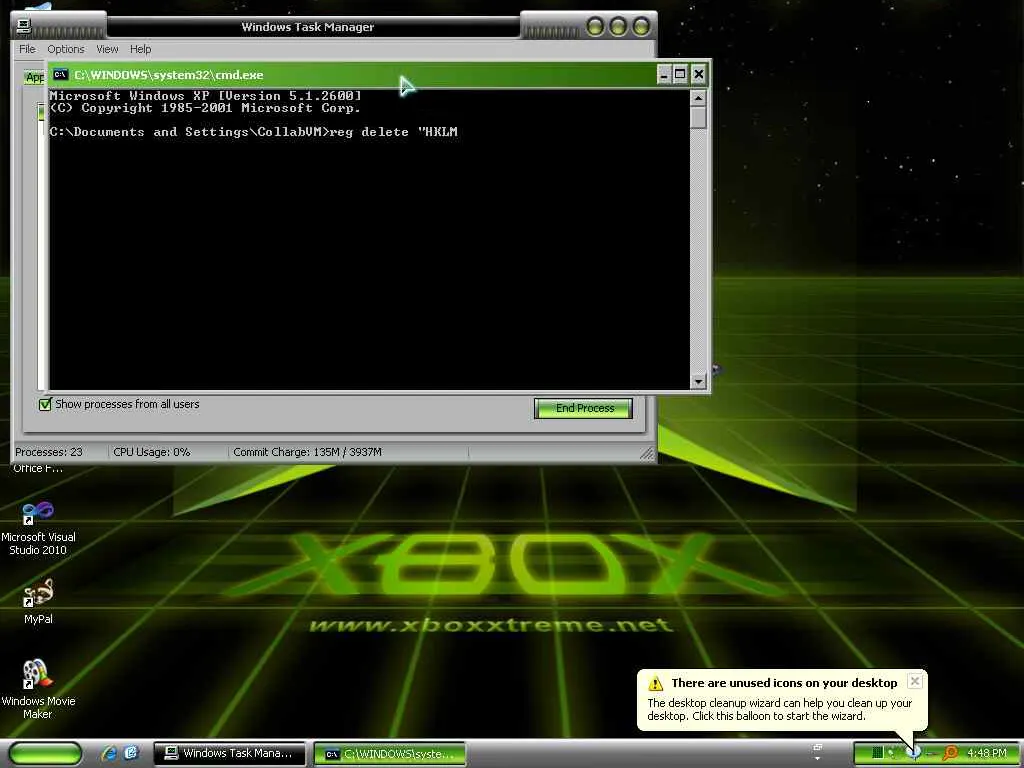The image size is (1024, 768).
Task: Click the cmd scrollbar down arrow
Action: click(698, 381)
